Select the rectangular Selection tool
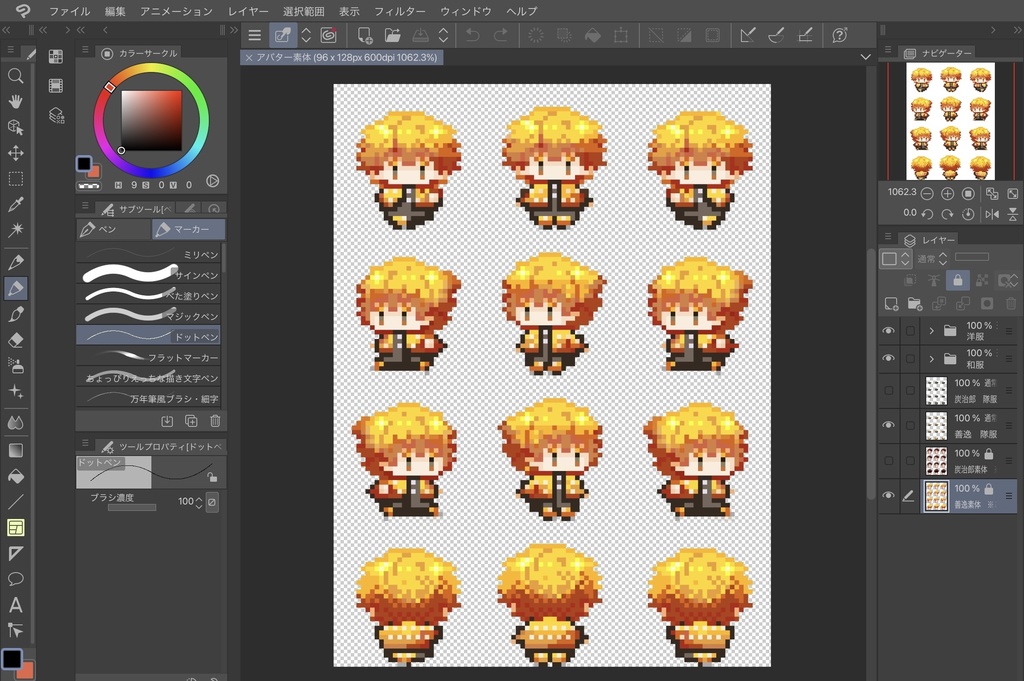The height and width of the screenshot is (681, 1024). click(15, 179)
